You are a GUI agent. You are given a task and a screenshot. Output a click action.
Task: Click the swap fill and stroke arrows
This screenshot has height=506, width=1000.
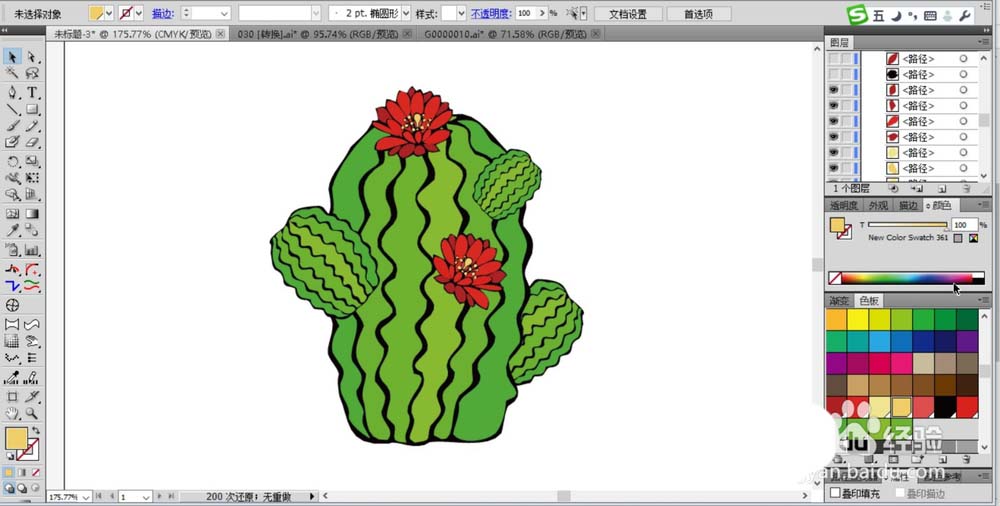tap(36, 431)
